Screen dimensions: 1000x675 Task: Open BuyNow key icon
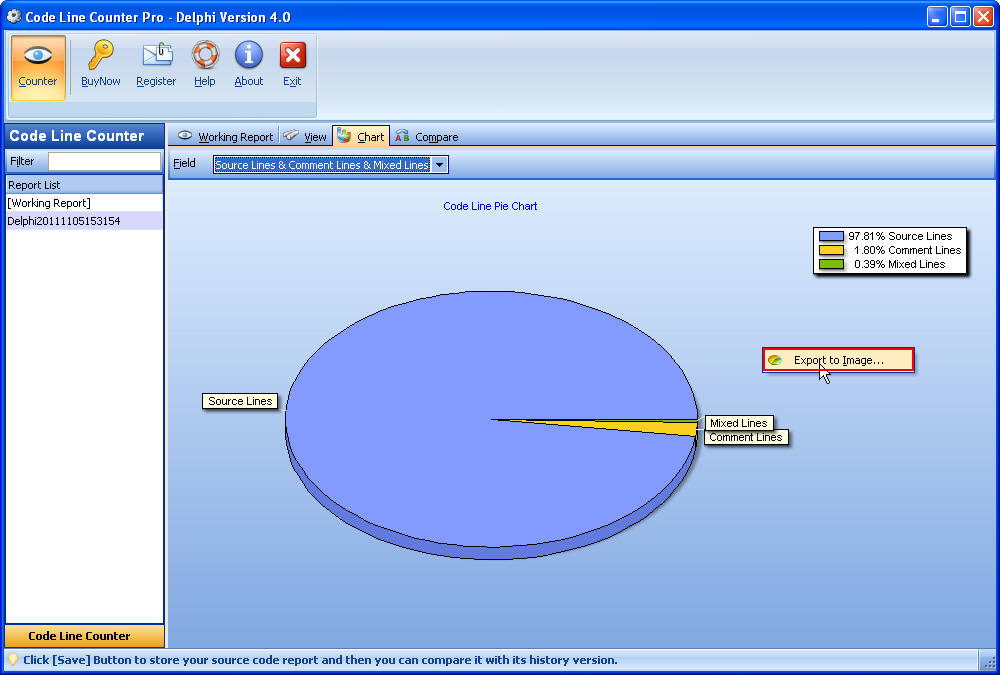101,56
